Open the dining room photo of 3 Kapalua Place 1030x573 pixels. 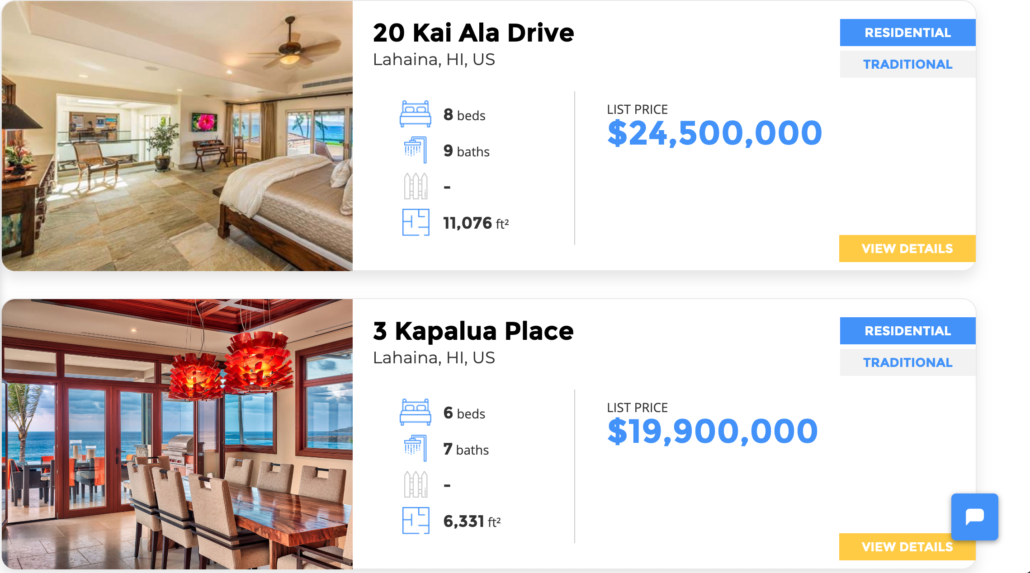[177, 434]
